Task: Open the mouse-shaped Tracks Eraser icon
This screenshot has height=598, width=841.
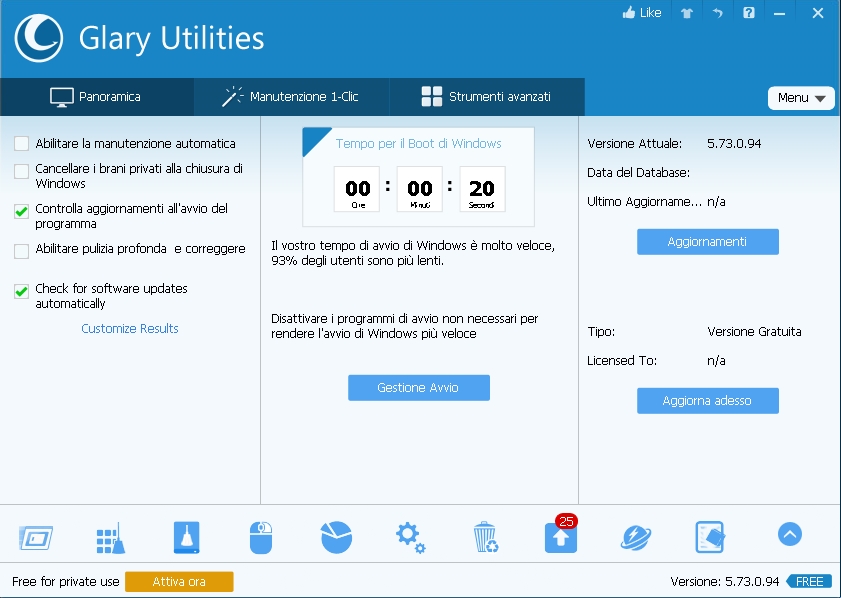Action: (261, 537)
